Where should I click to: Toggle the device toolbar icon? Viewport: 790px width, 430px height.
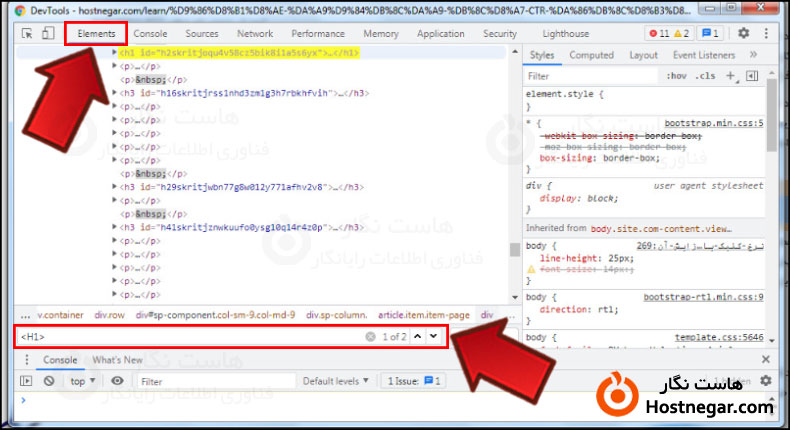[48, 33]
